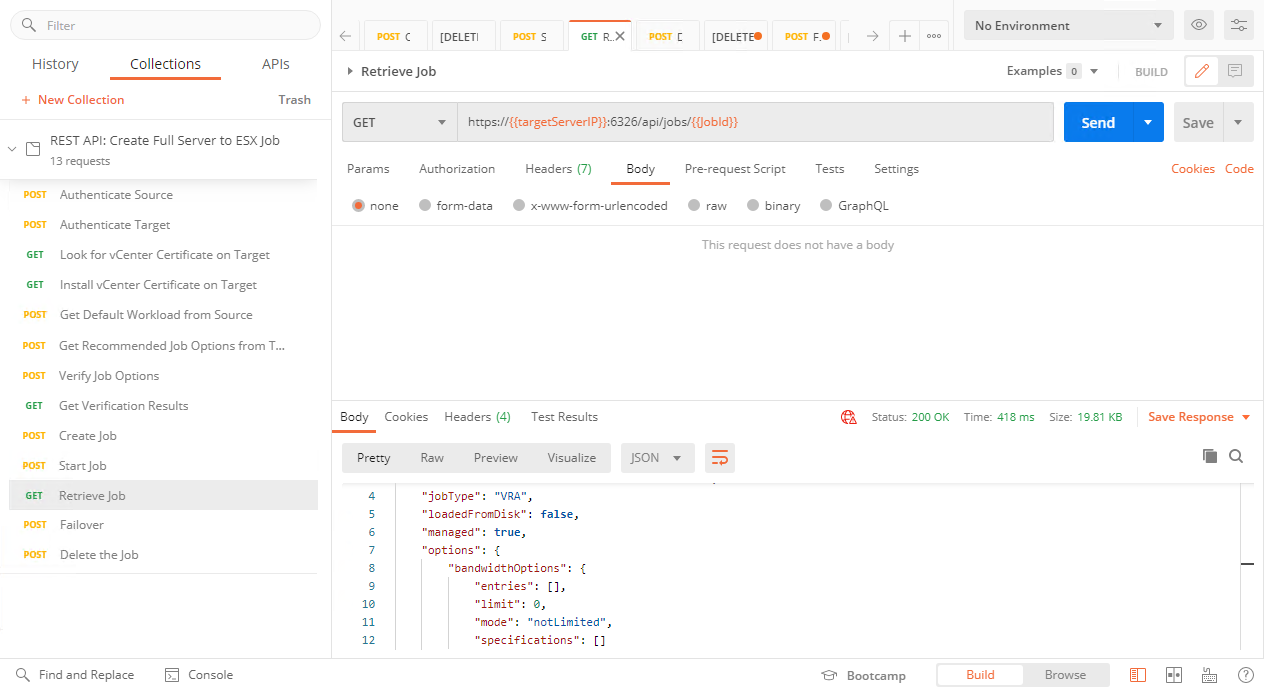1264x691 pixels.
Task: Open the comments icon next to the pencil
Action: pos(1235,71)
